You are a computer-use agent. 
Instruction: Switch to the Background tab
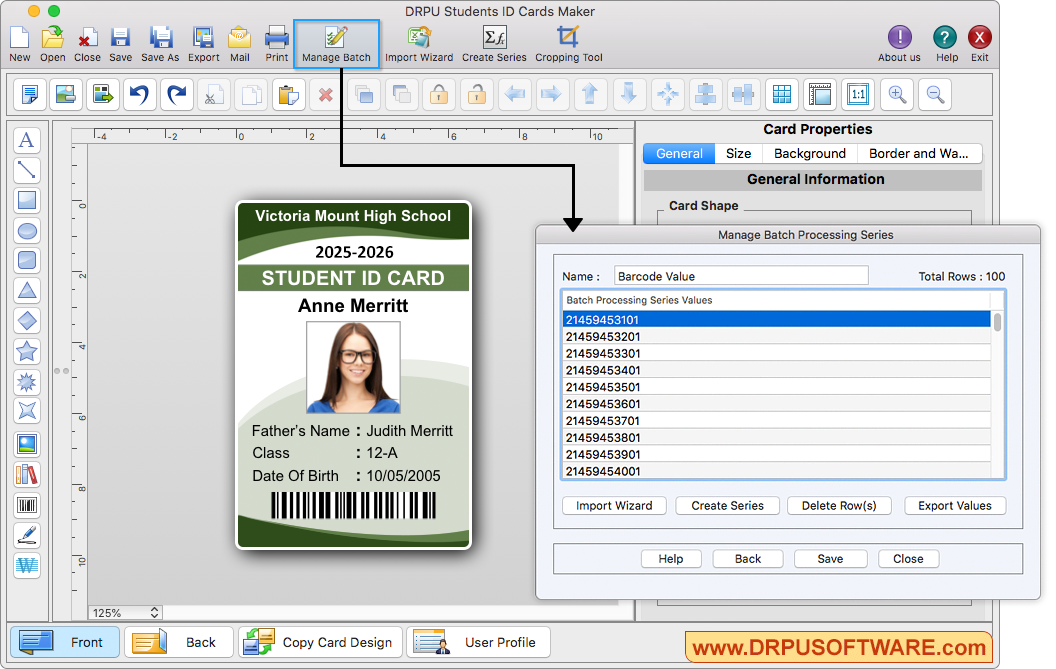tap(809, 153)
